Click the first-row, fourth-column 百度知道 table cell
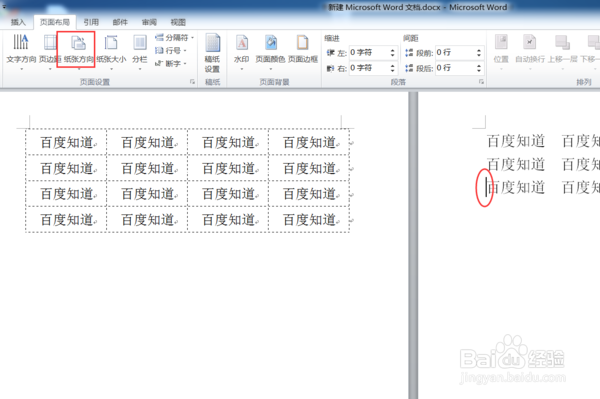This screenshot has height=399, width=600. [x=309, y=142]
